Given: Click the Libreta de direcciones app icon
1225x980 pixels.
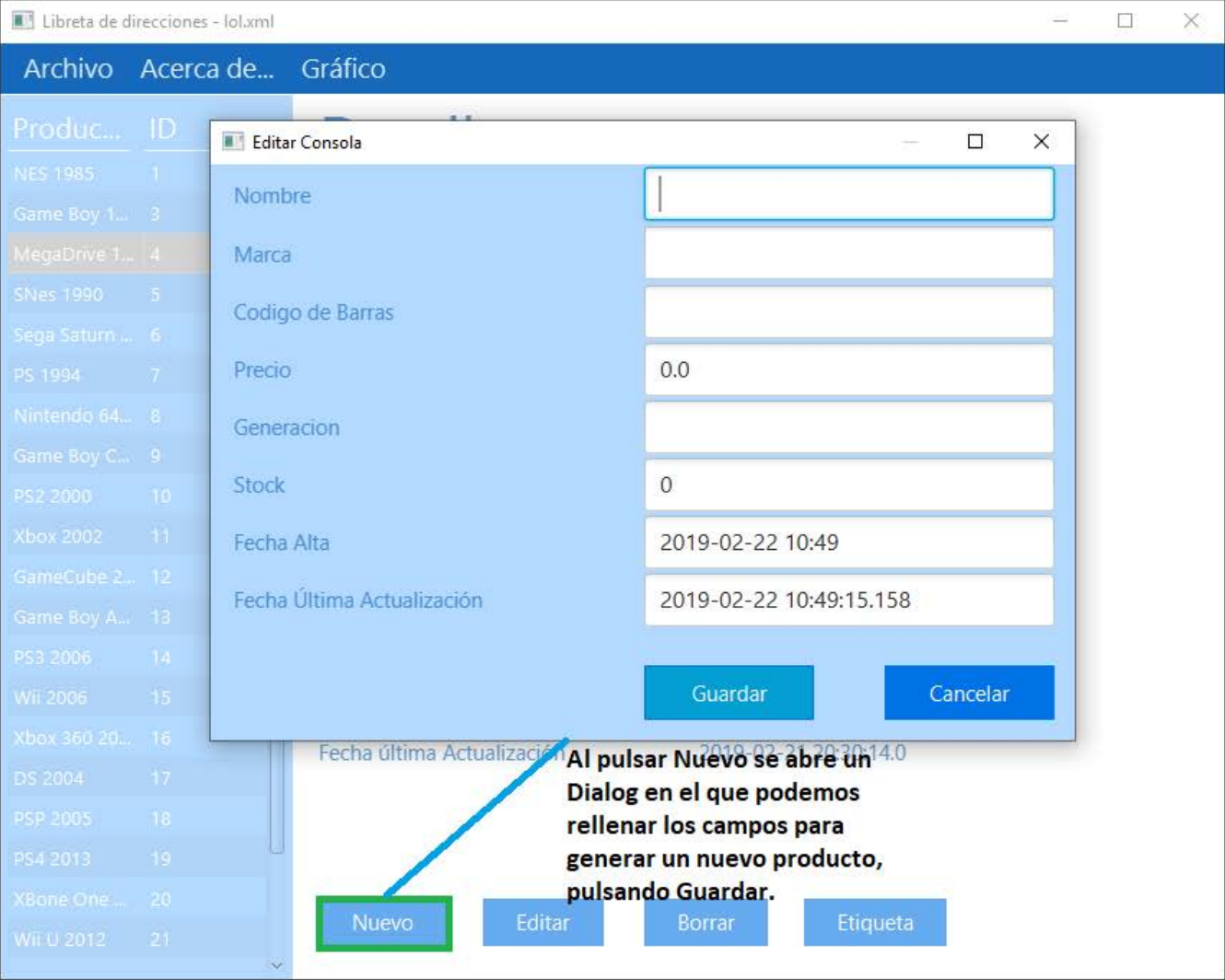Looking at the screenshot, I should (x=23, y=20).
